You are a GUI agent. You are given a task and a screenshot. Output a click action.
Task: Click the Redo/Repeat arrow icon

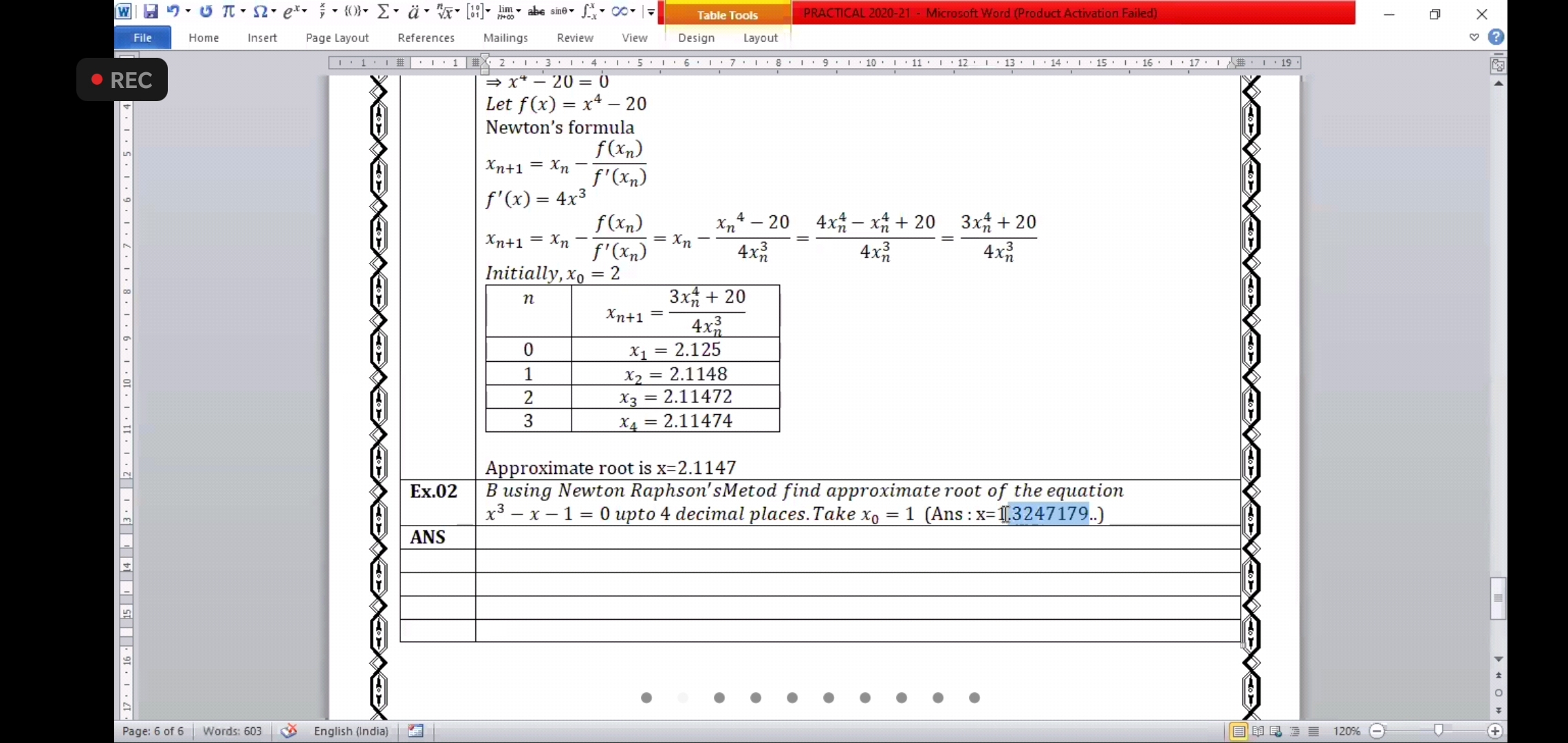point(206,12)
